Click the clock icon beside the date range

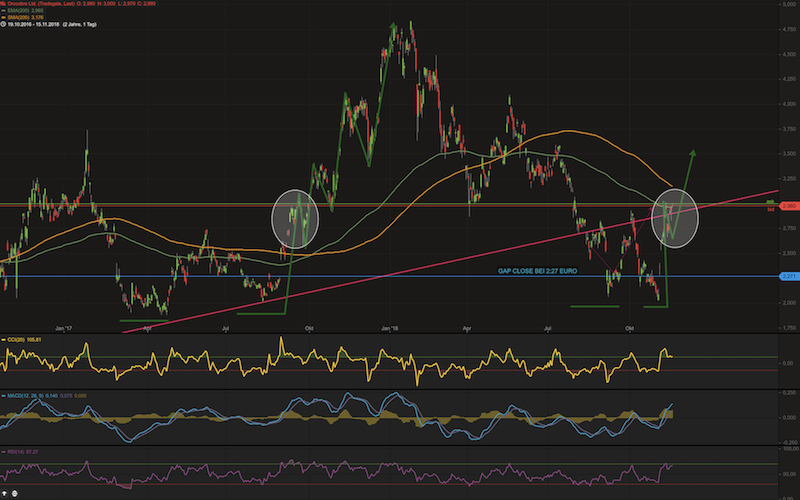coord(3,24)
